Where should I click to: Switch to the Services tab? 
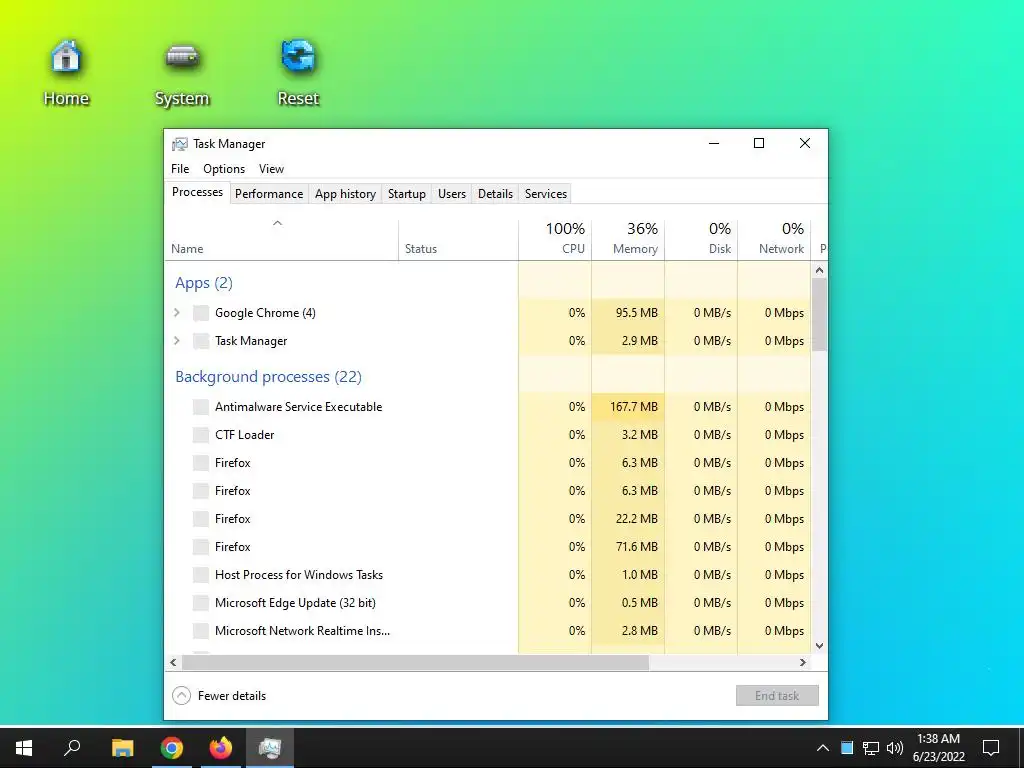coord(546,194)
